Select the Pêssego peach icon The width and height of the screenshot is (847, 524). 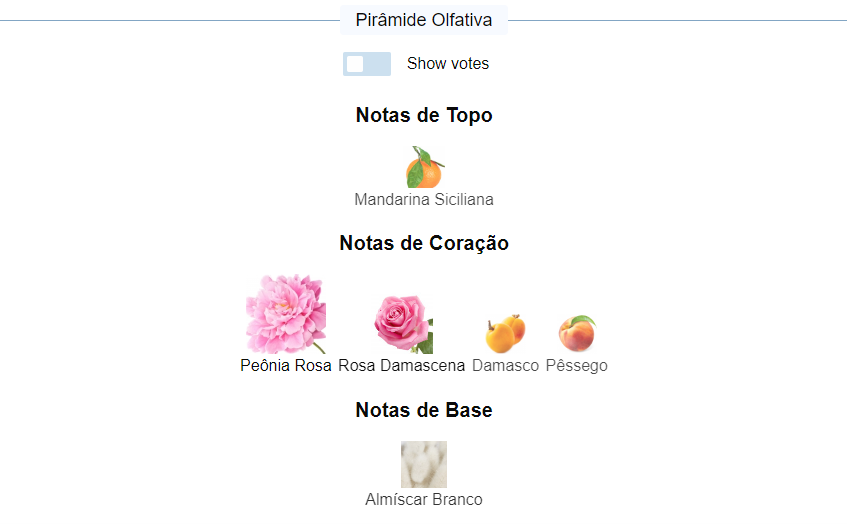[576, 333]
